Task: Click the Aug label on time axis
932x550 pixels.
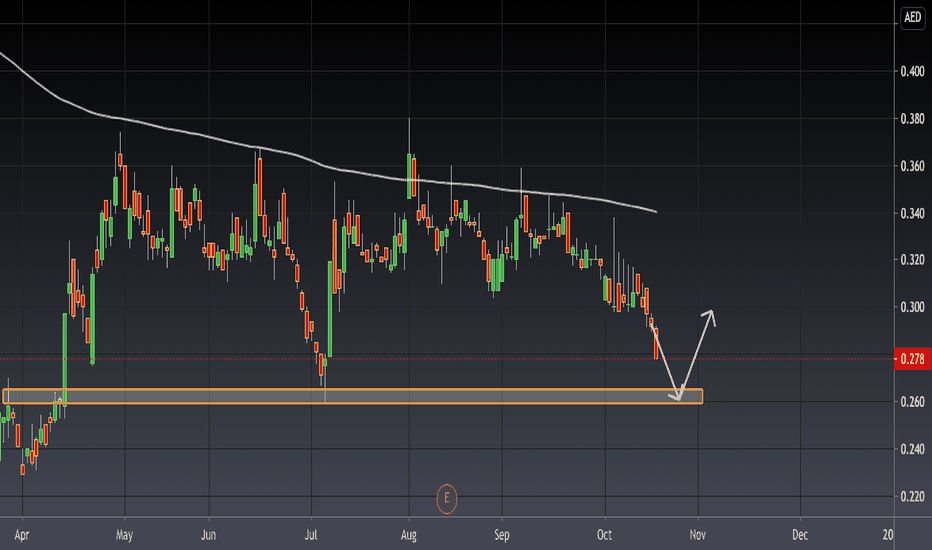Action: pos(408,535)
